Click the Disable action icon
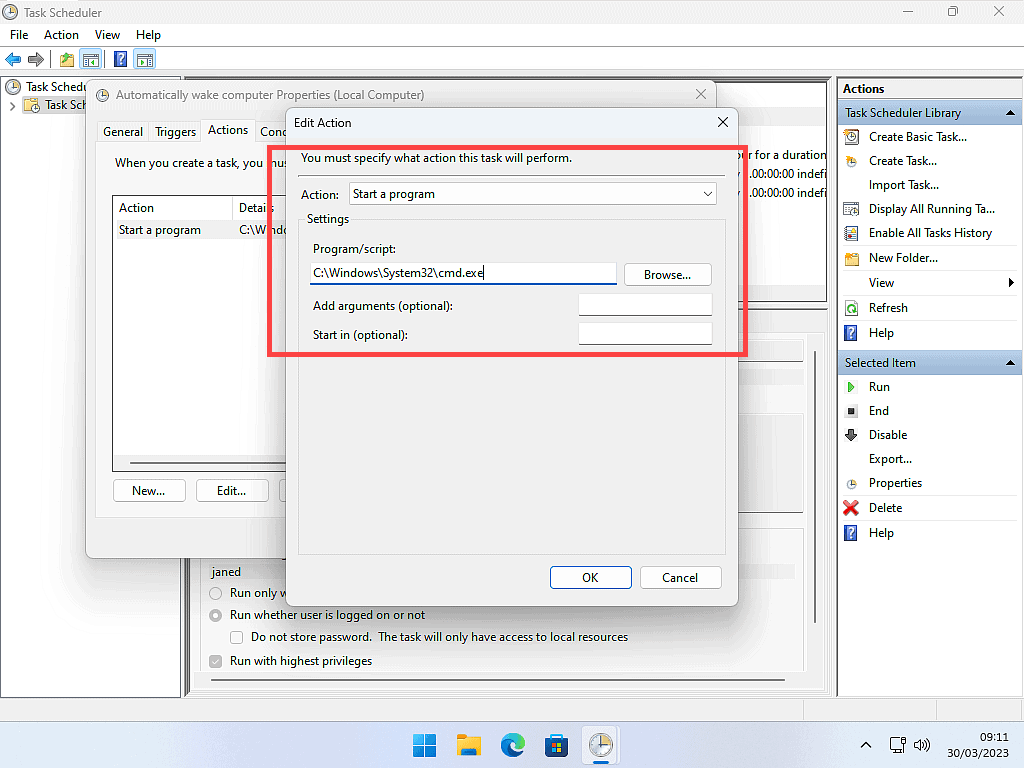This screenshot has width=1024, height=768. [851, 435]
